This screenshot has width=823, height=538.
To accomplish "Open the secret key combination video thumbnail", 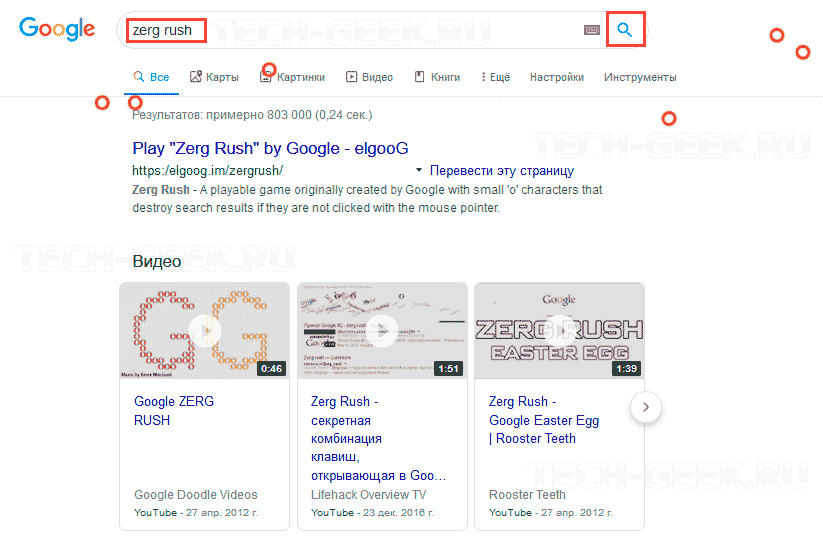I will point(382,331).
